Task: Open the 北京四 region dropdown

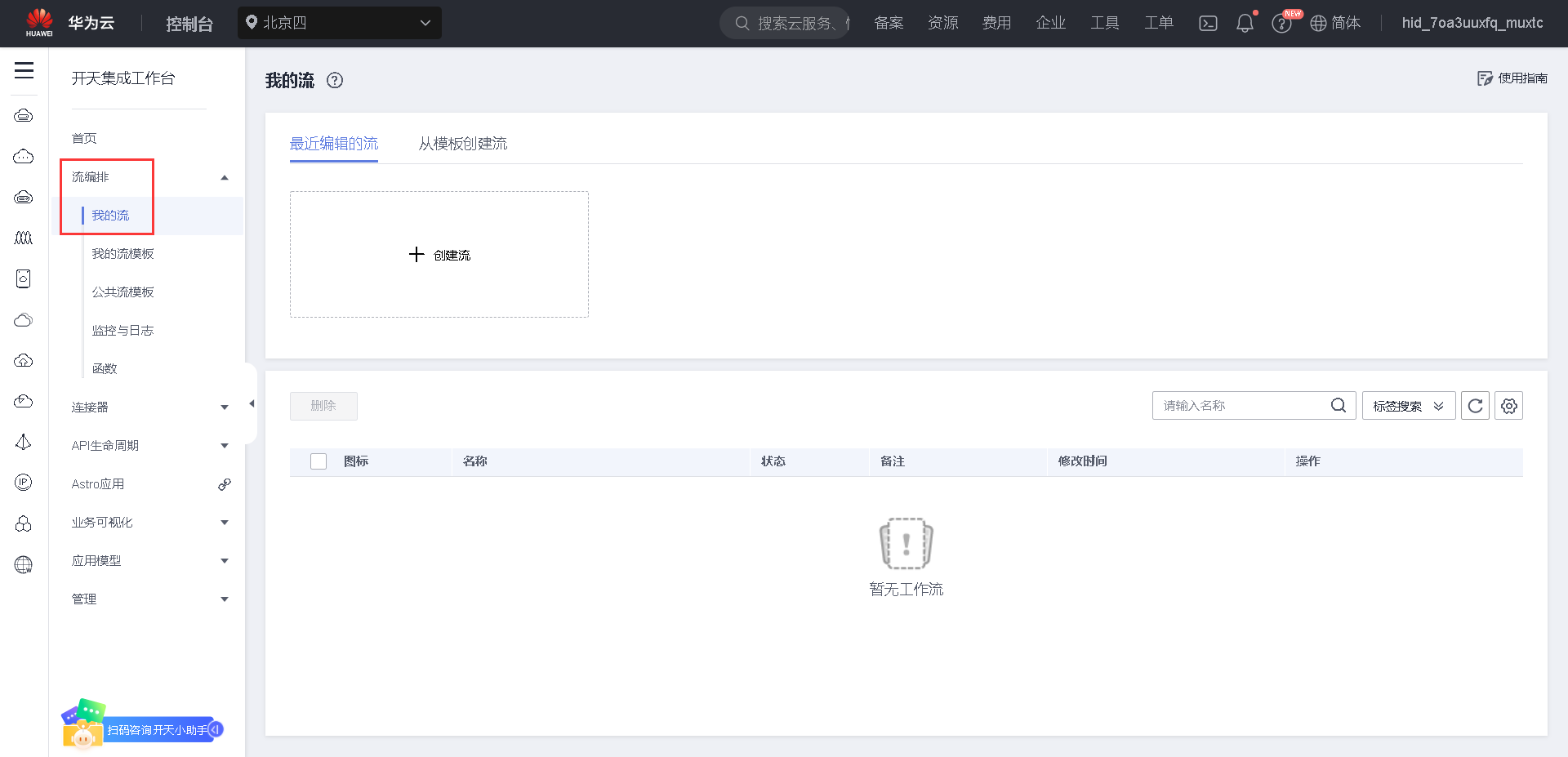Action: 340,23
